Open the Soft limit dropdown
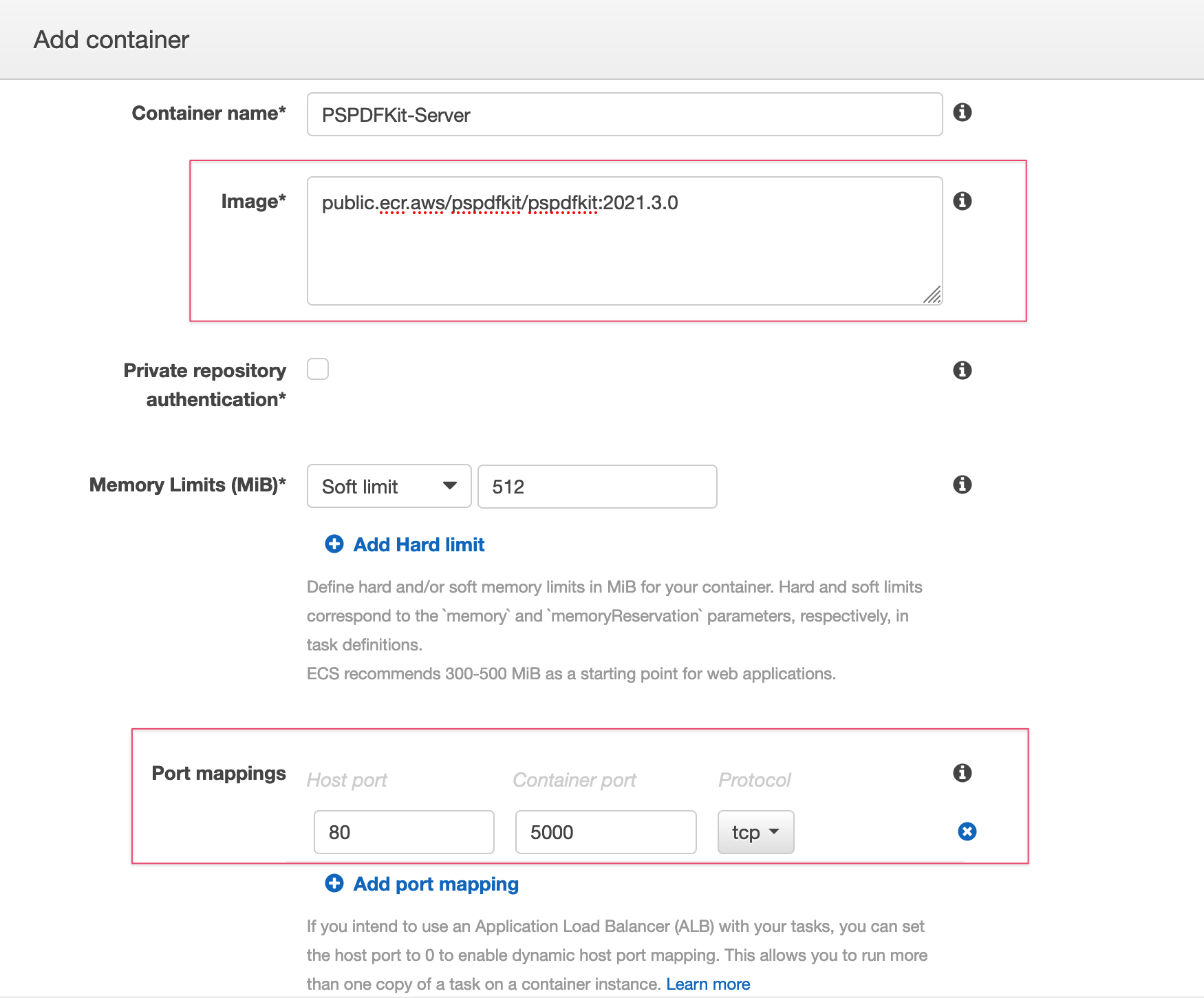1204x998 pixels. (389, 487)
